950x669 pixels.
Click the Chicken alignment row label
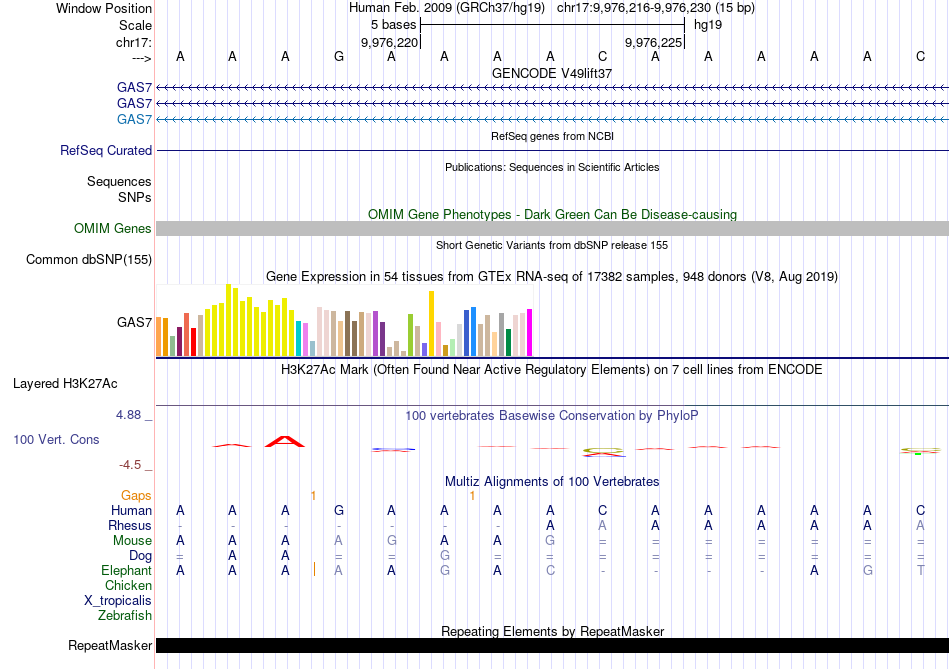[x=128, y=585]
